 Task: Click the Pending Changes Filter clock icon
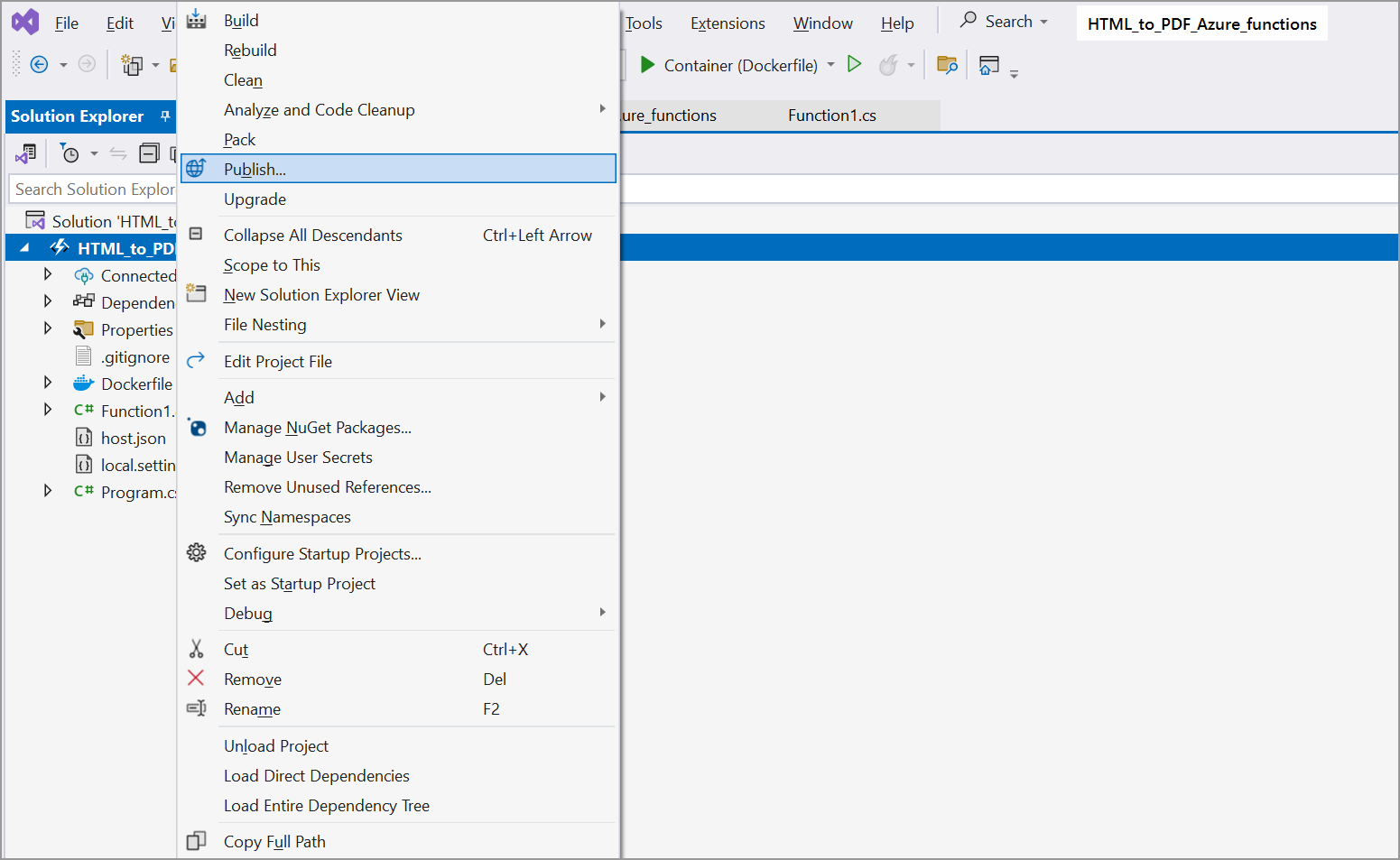70,153
